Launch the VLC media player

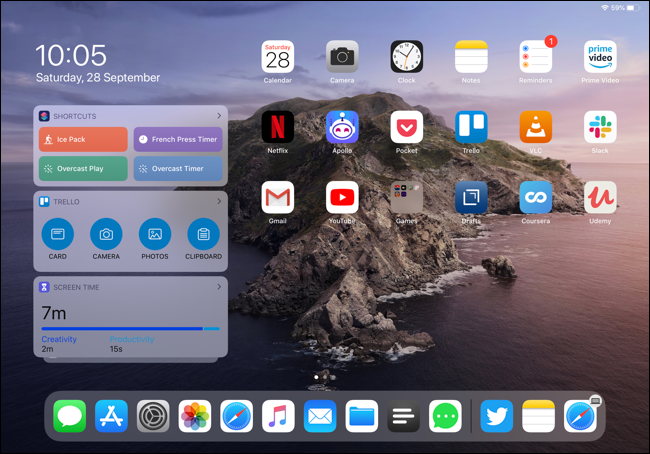pos(536,127)
